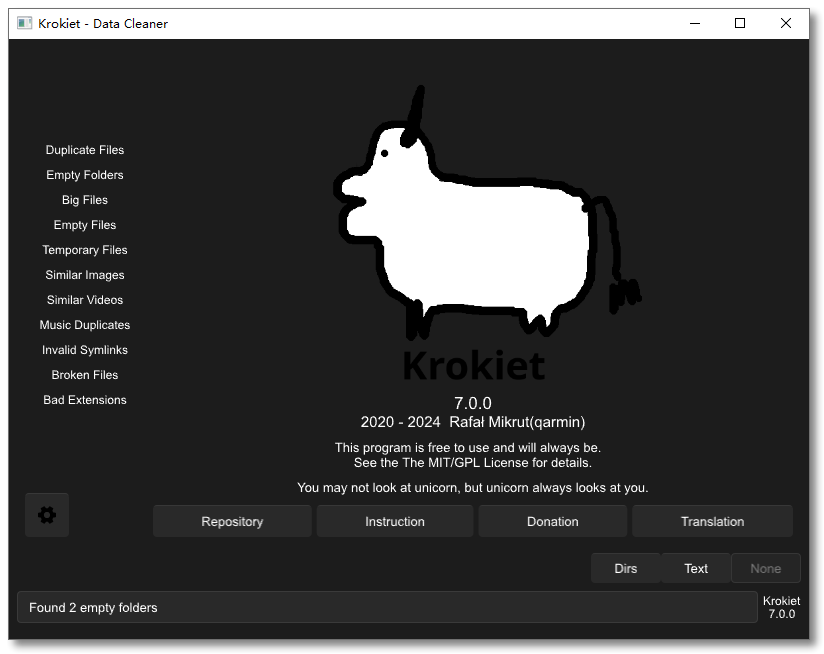Open Music Duplicates tool

85,325
